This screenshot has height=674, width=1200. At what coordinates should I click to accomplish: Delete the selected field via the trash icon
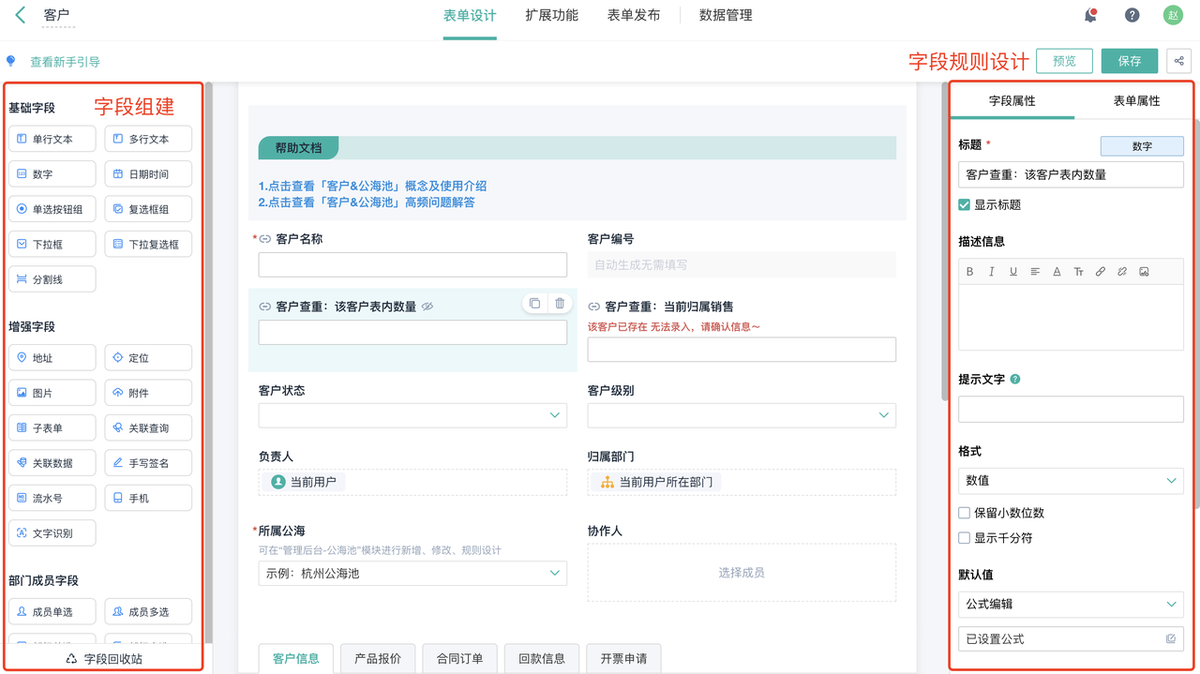pos(560,303)
